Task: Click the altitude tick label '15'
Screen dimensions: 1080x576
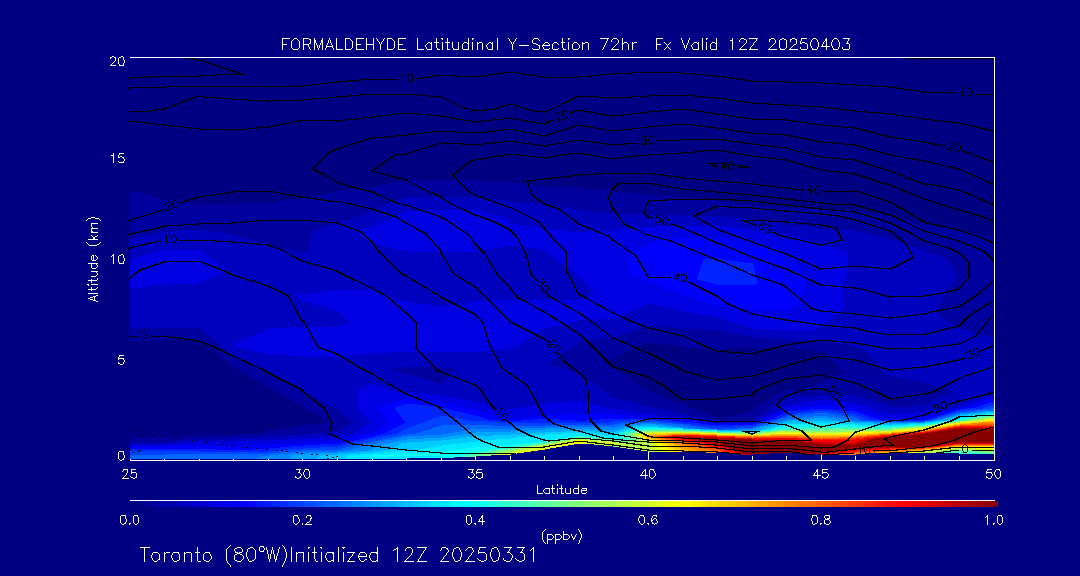Action: (116, 158)
